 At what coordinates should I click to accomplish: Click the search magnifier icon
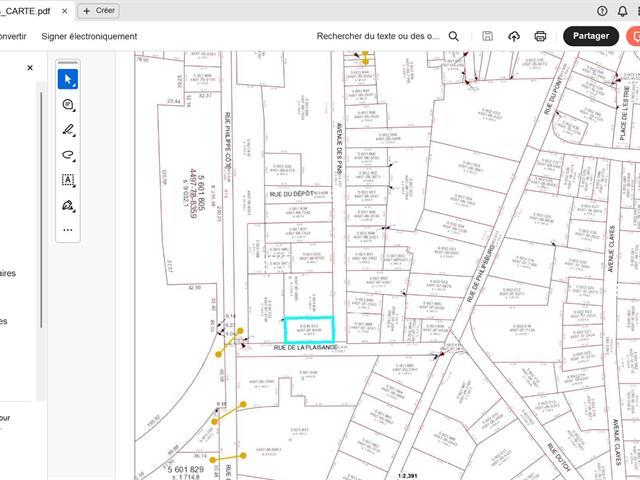(x=453, y=36)
